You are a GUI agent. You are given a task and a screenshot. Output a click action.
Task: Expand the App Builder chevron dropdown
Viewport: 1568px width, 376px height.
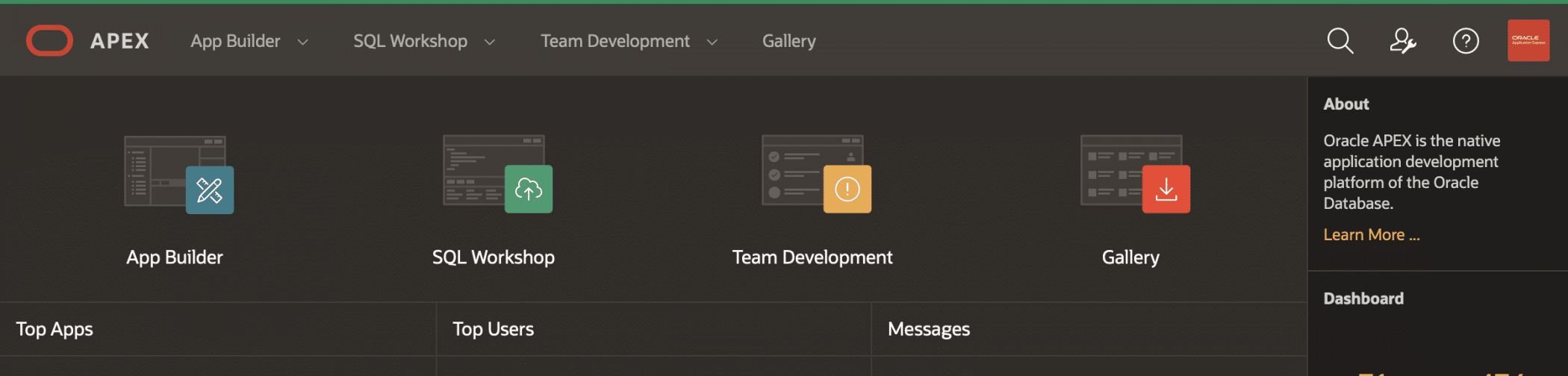303,42
